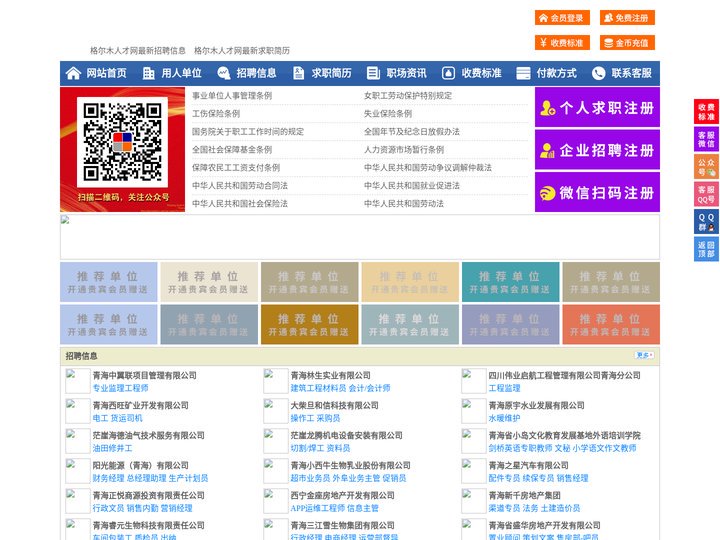Open the 西宁金座房地产开发有限公司 company link
The height and width of the screenshot is (540, 720).
point(343,496)
